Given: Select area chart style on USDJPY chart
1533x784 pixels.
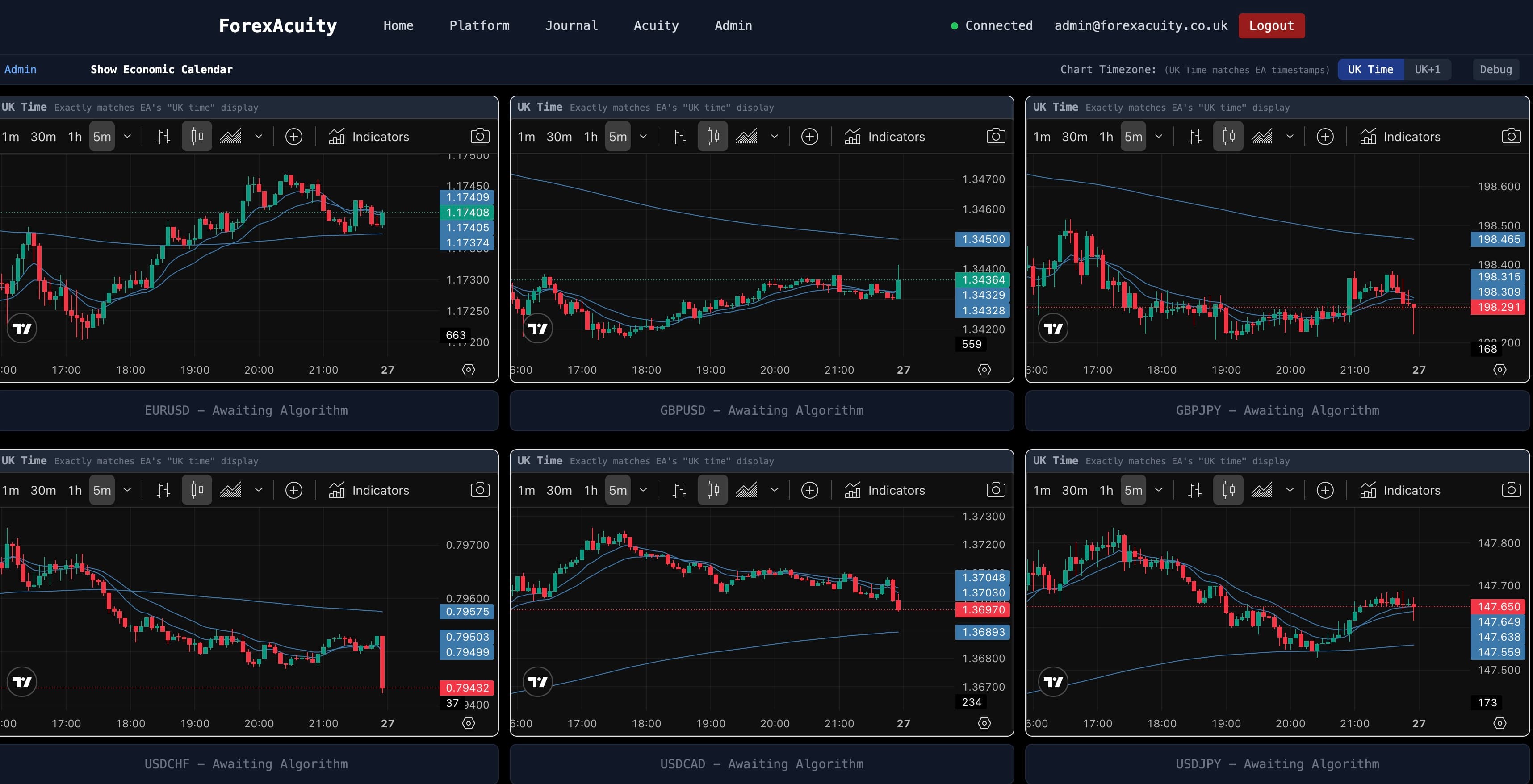Looking at the screenshot, I should [x=1261, y=490].
